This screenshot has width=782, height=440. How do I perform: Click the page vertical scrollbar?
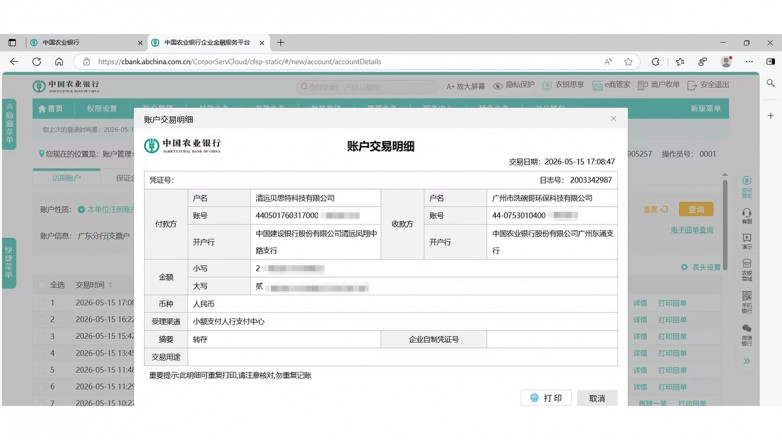click(x=725, y=224)
